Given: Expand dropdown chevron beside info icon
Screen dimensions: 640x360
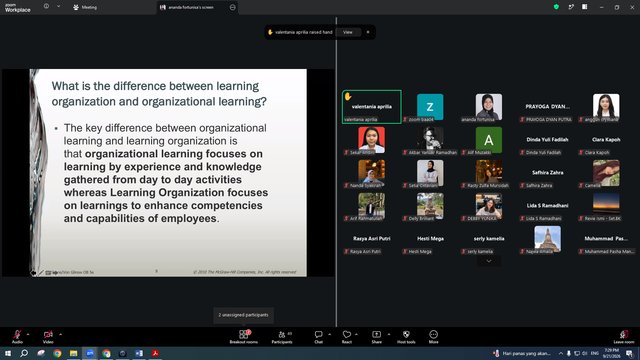Looking at the screenshot, I should click(58, 7).
